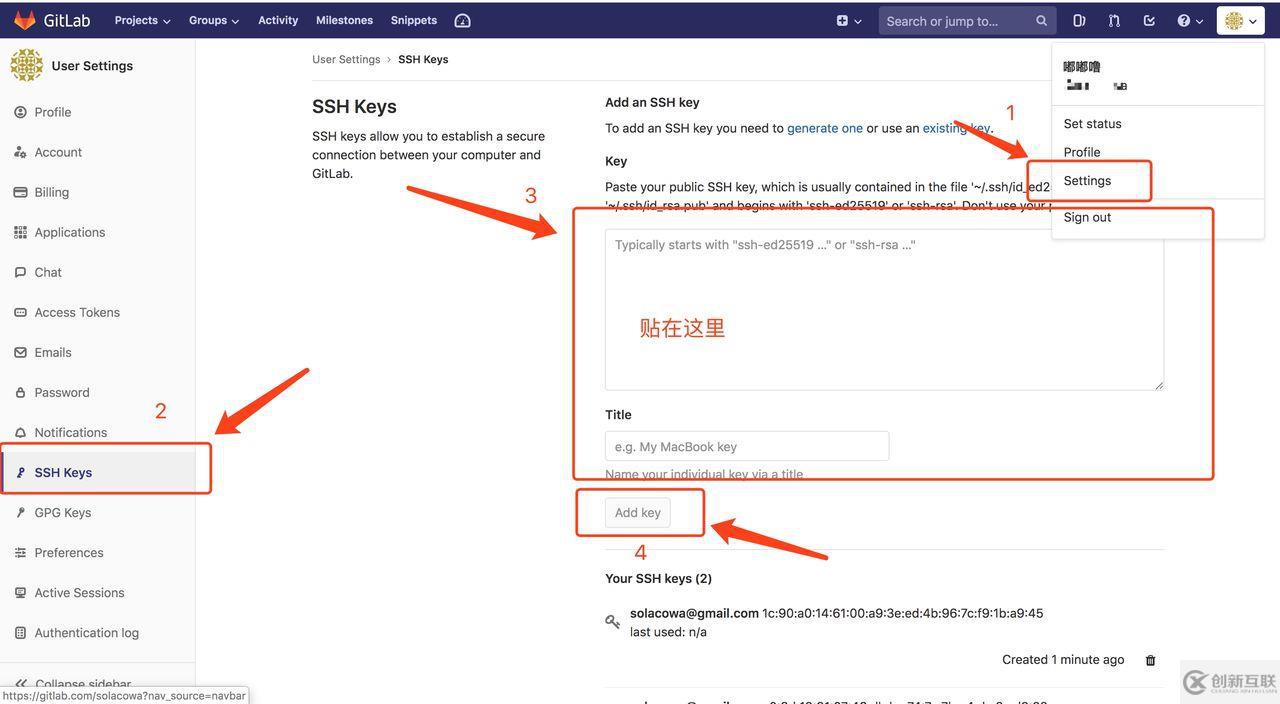Toggle the user avatar dropdown in navbar
Image resolution: width=1280 pixels, height=704 pixels.
click(x=1241, y=20)
